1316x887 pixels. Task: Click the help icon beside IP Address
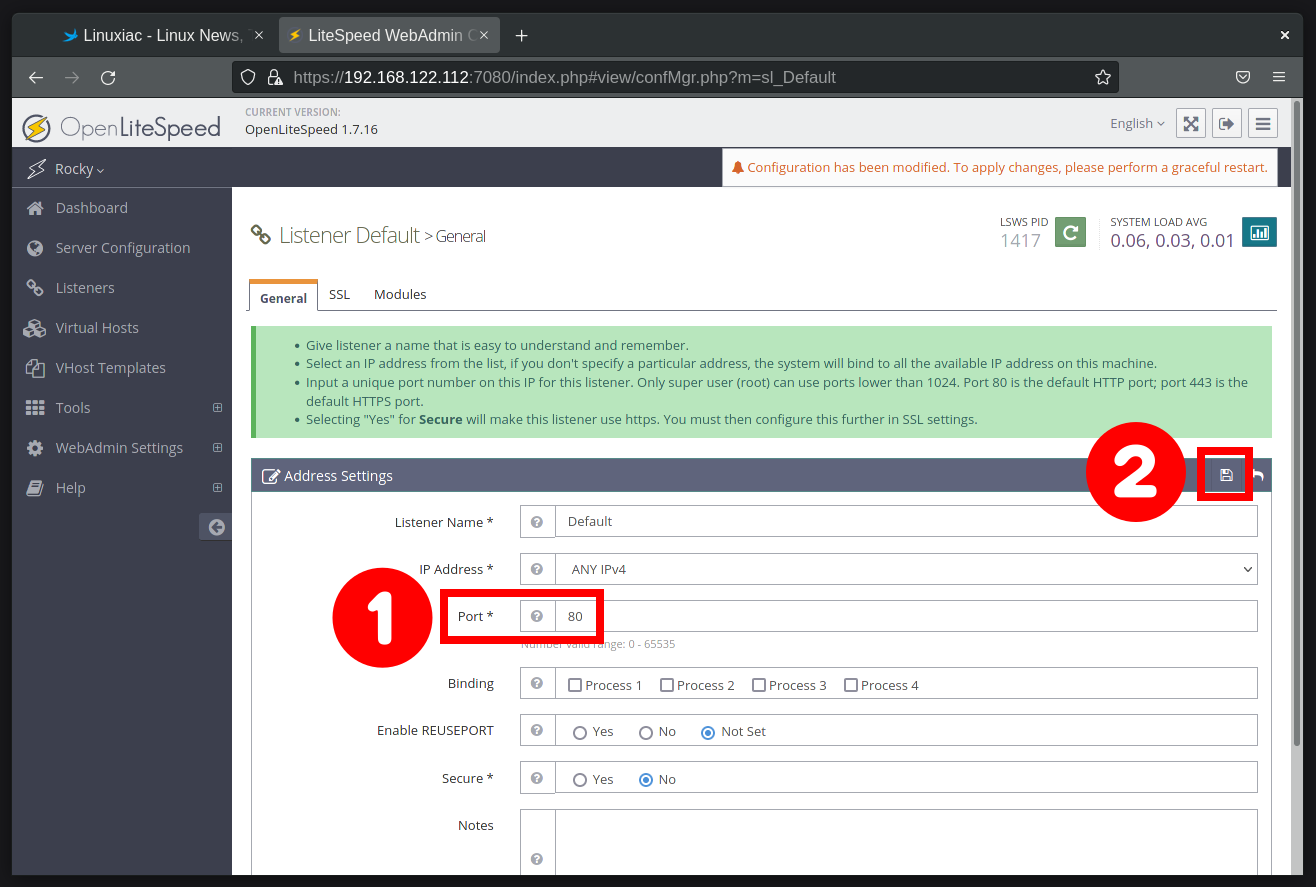tap(537, 569)
